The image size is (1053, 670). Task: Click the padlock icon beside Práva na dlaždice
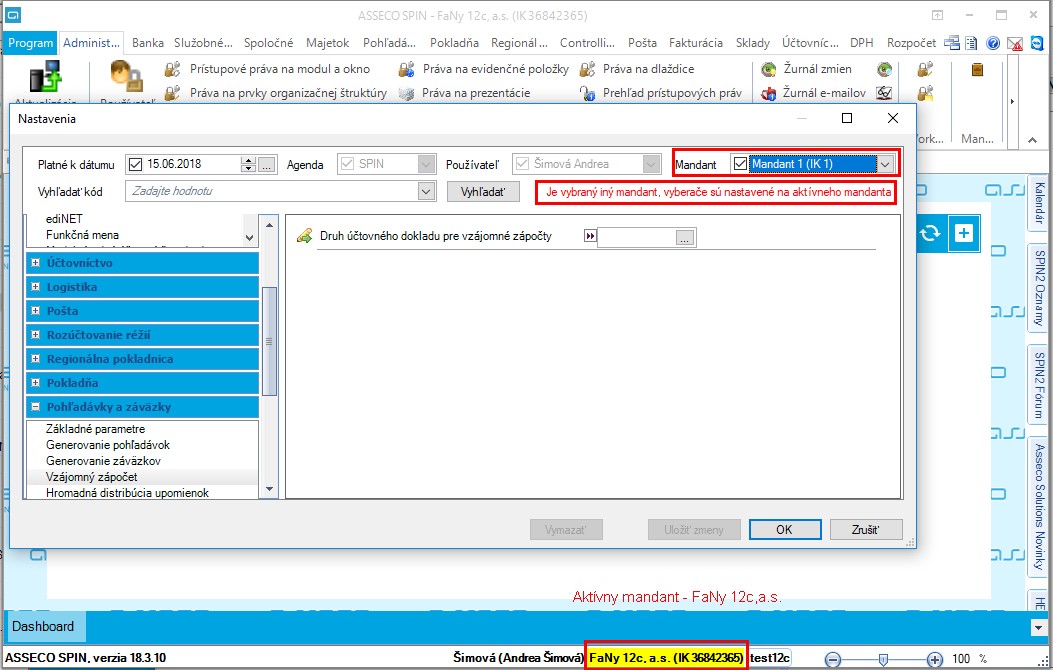588,69
